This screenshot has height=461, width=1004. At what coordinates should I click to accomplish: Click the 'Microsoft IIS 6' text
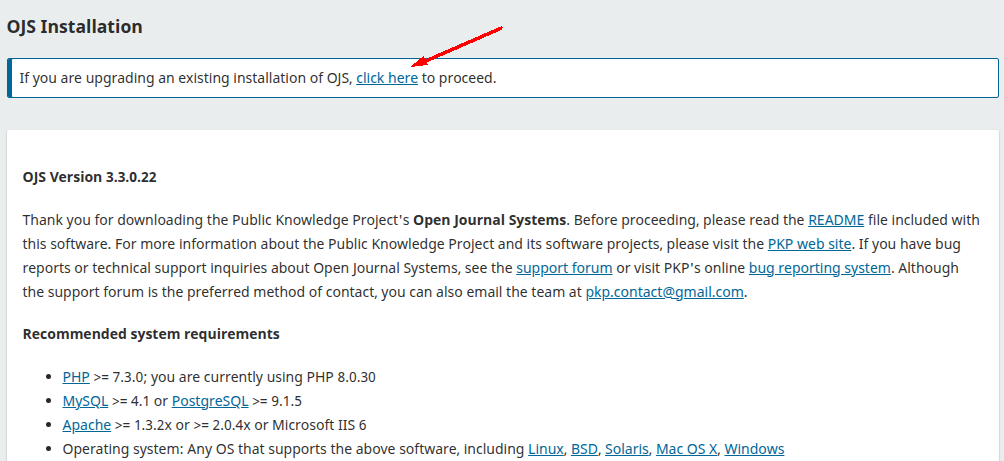(x=320, y=425)
